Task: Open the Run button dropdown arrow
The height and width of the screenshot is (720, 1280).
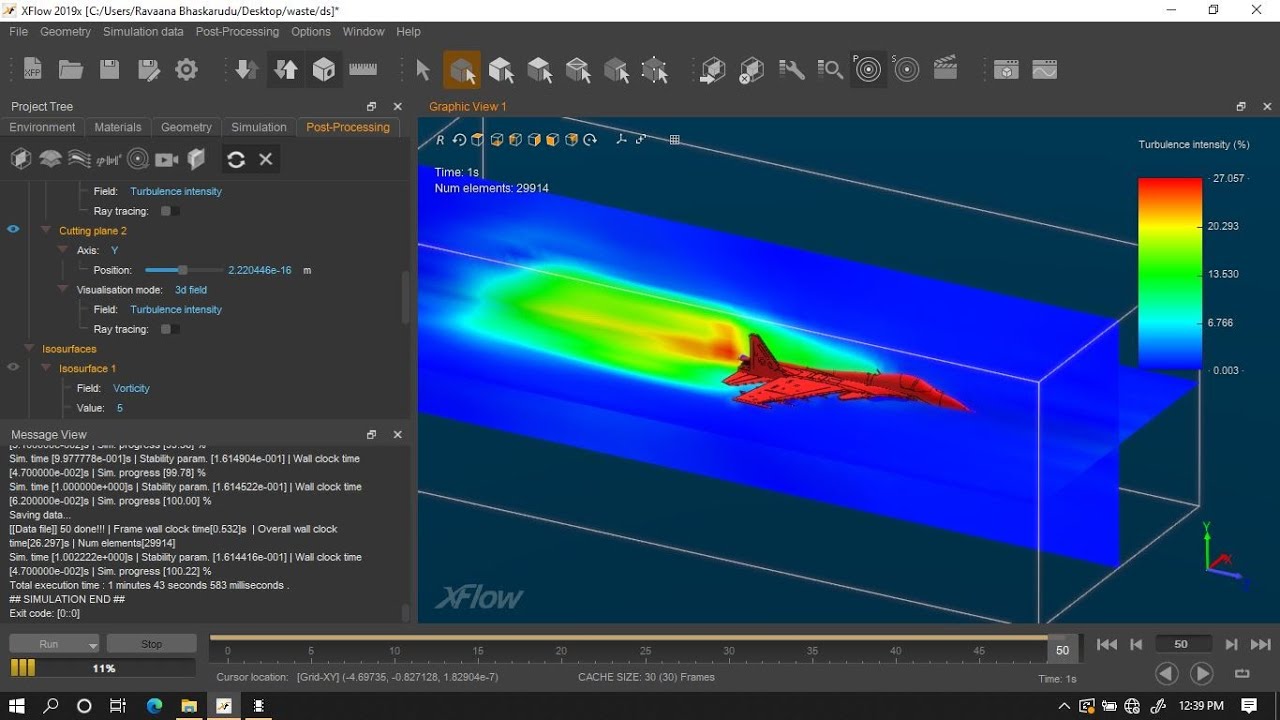Action: [93, 645]
